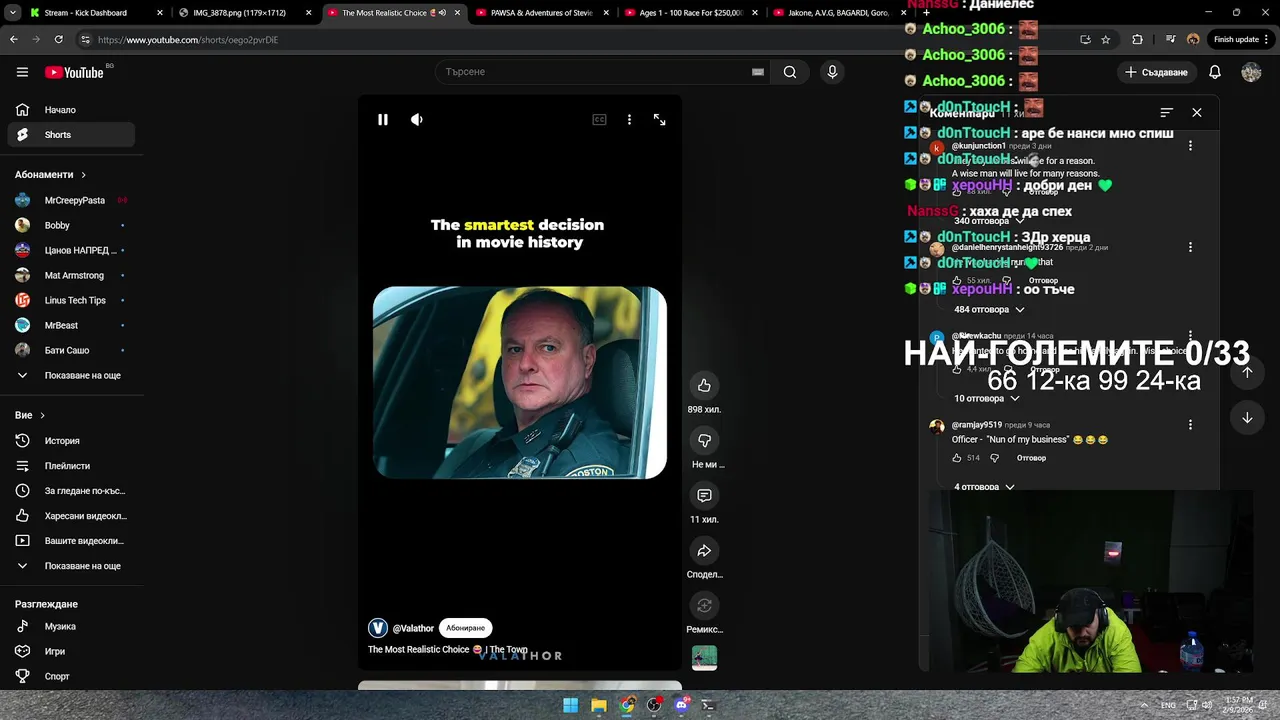Toggle closed captions on the Short
Image resolution: width=1280 pixels, height=720 pixels.
[599, 120]
